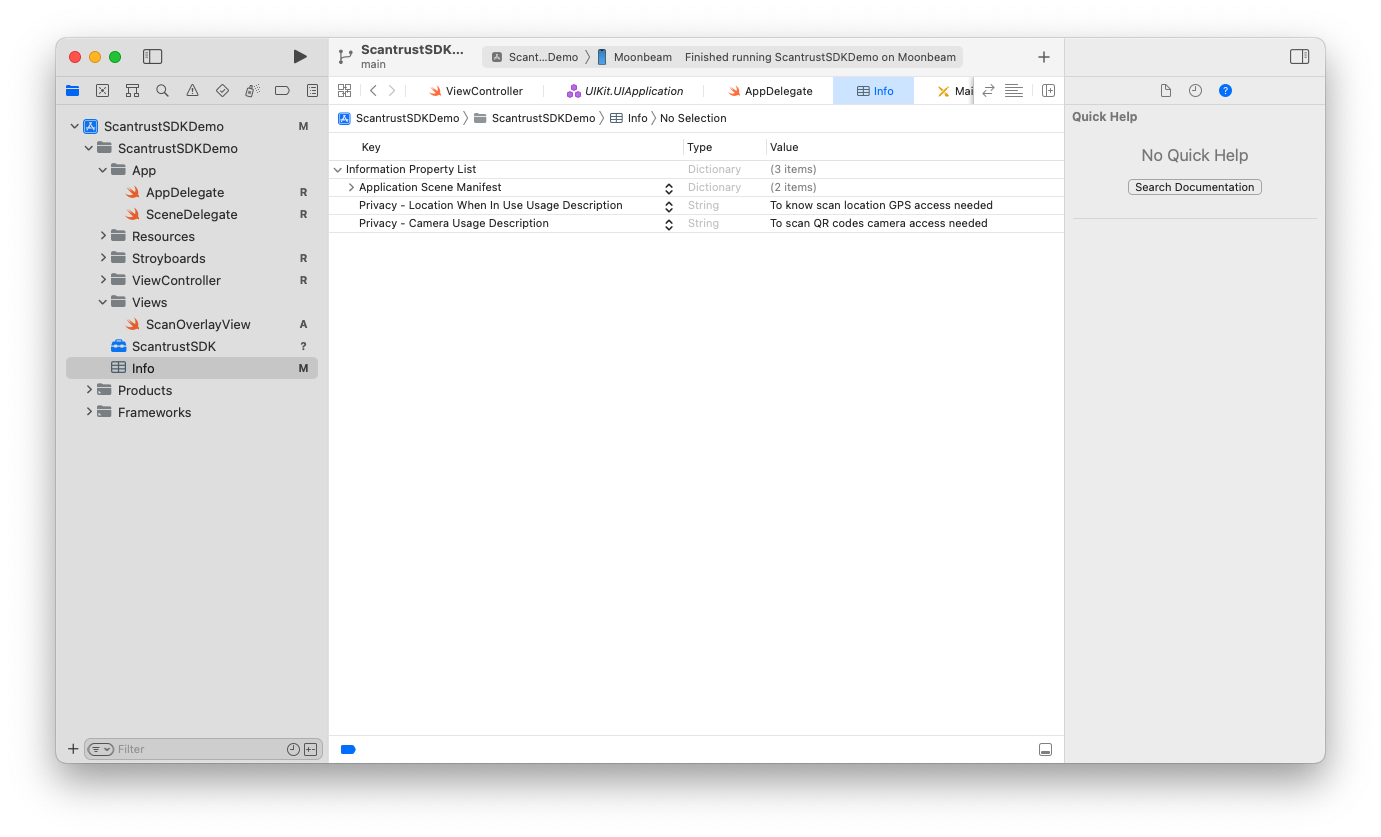The width and height of the screenshot is (1381, 837).
Task: Click ScantrustSDKDemo folder in jump bar
Action: pyautogui.click(x=534, y=118)
